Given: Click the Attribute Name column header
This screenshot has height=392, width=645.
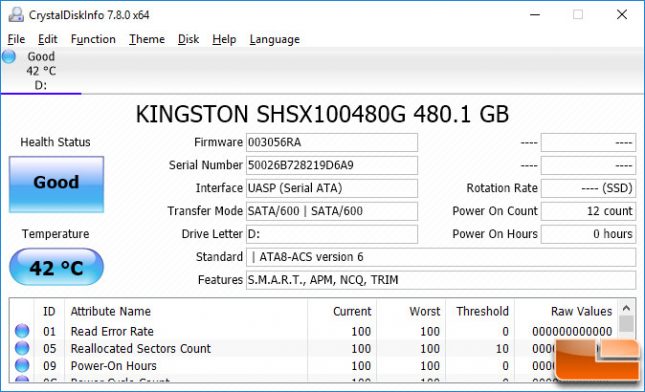Looking at the screenshot, I should 186,311.
